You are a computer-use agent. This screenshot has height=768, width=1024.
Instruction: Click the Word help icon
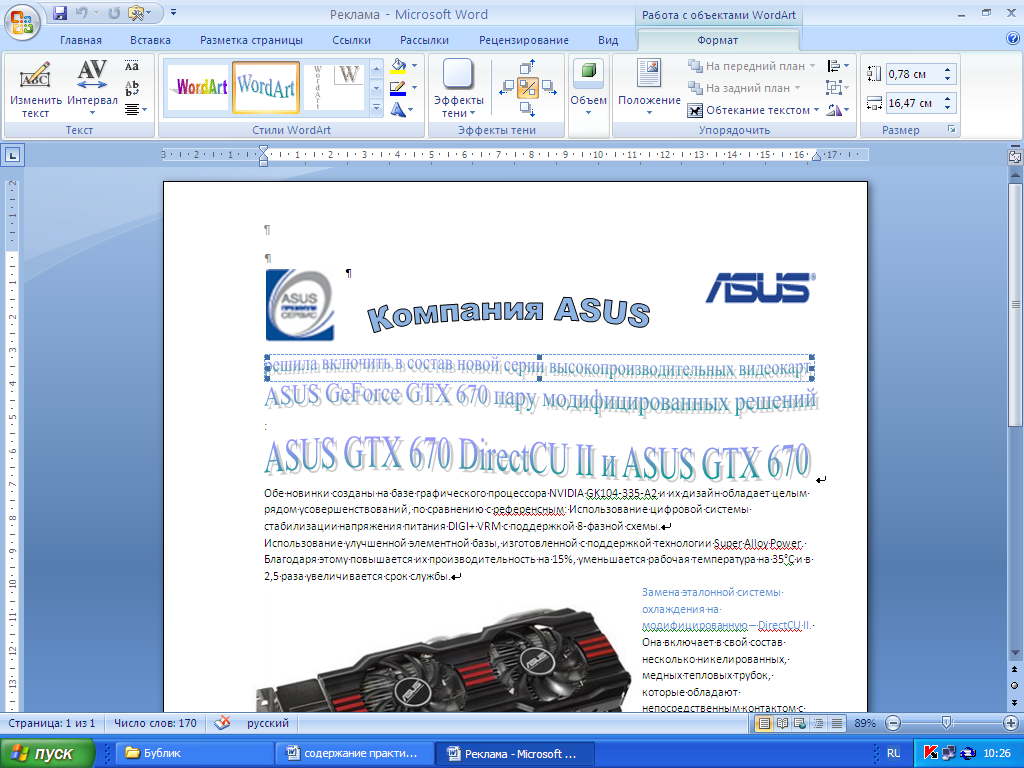(x=1013, y=39)
